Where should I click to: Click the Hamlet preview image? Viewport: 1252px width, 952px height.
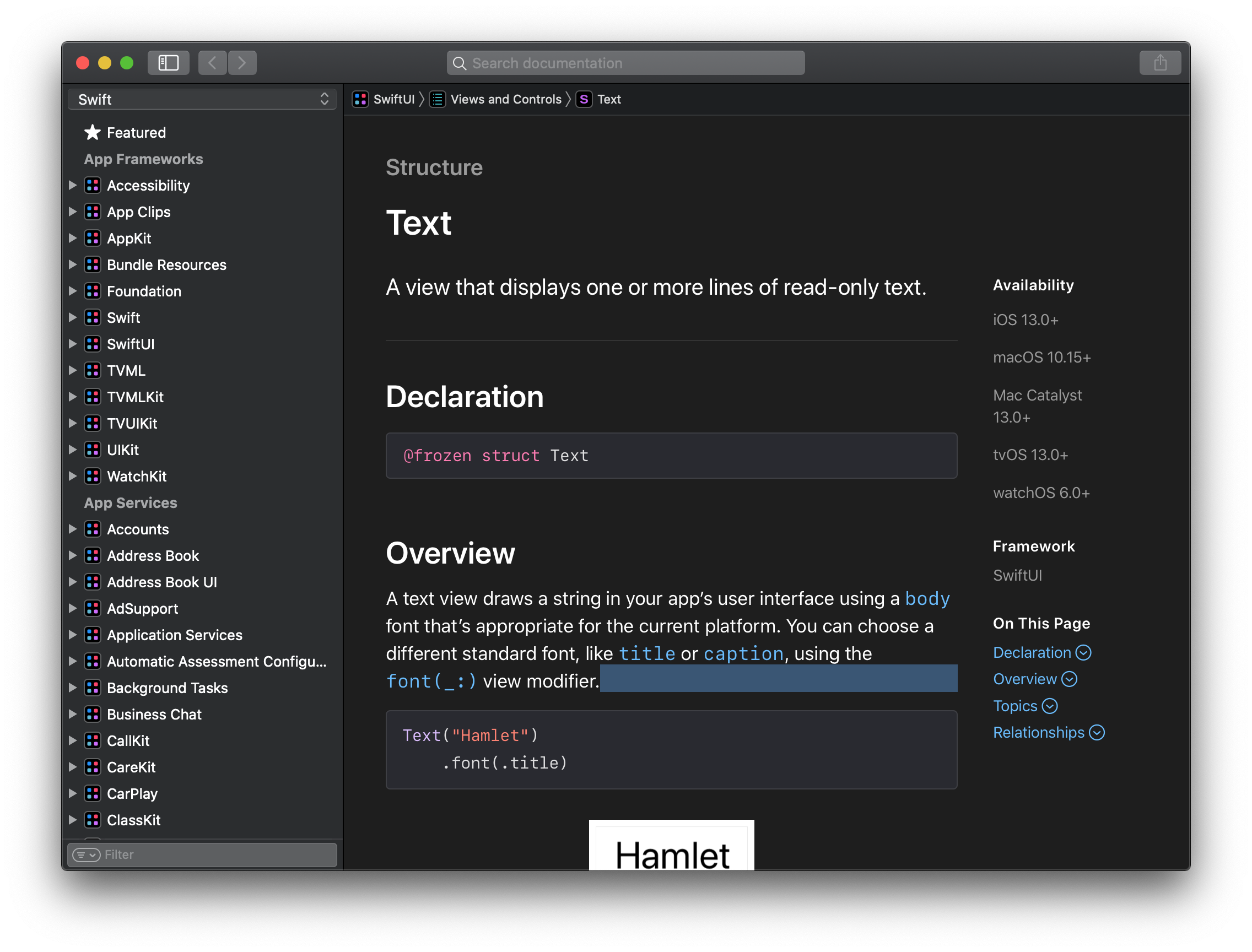coord(671,846)
